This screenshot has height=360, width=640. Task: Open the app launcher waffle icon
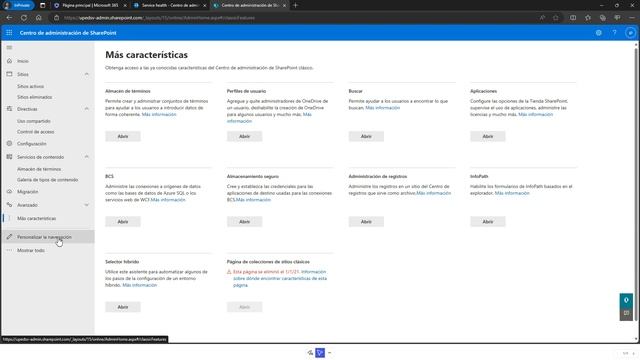[x=9, y=33]
